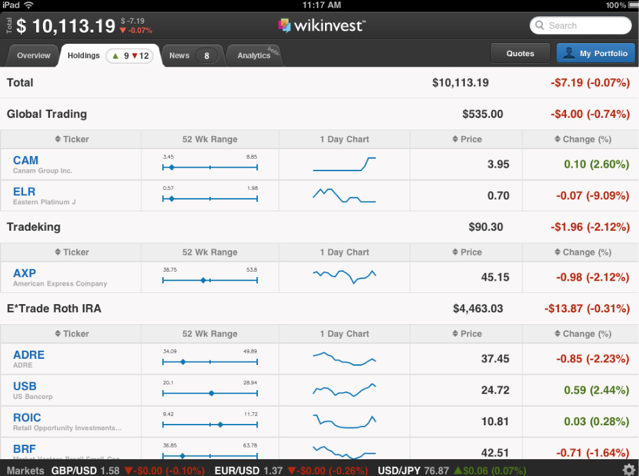The height and width of the screenshot is (476, 639).
Task: Tap the battery indicator in status bar
Action: 633,5
